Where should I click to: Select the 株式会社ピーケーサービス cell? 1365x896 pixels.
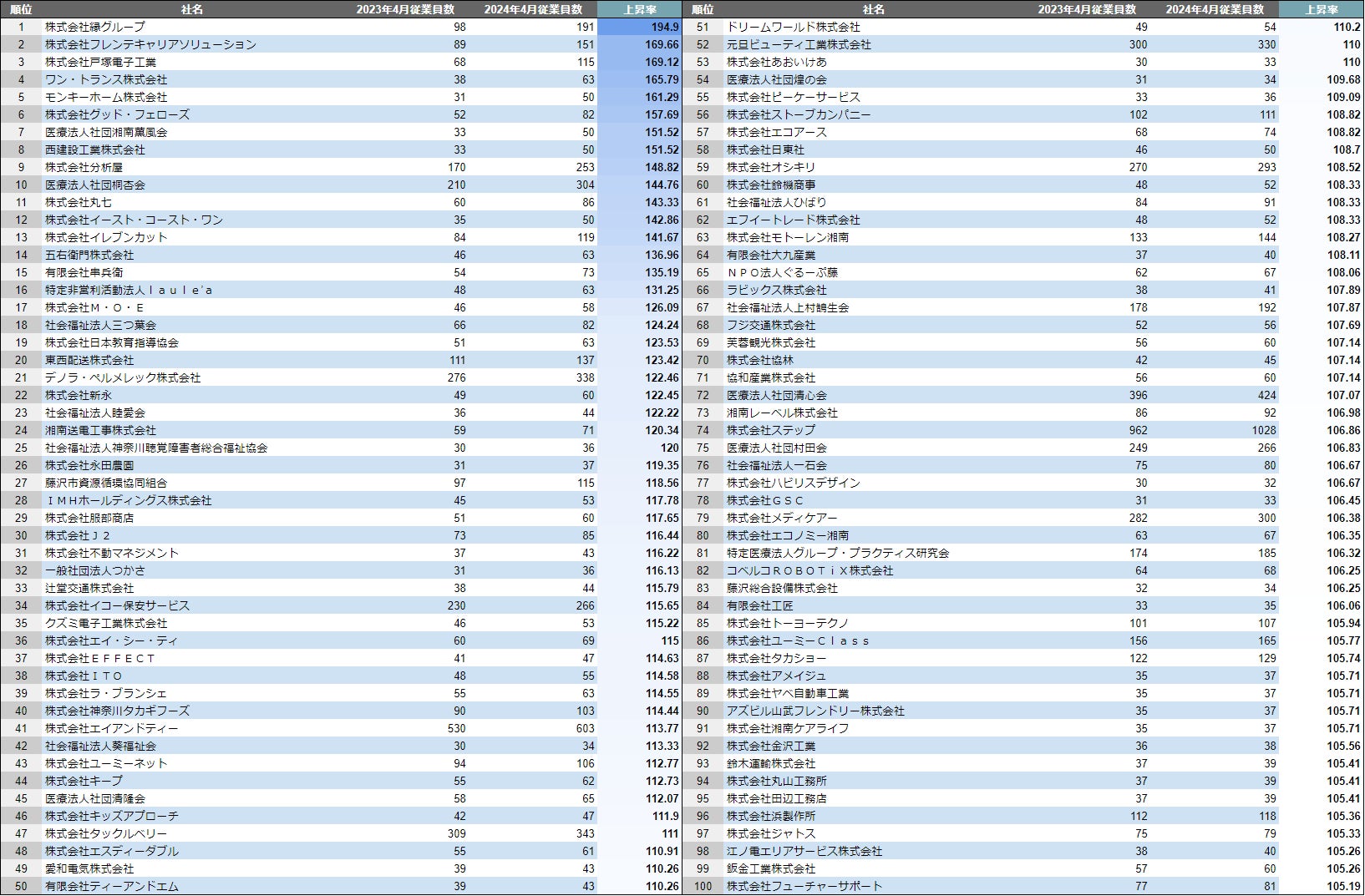[794, 97]
